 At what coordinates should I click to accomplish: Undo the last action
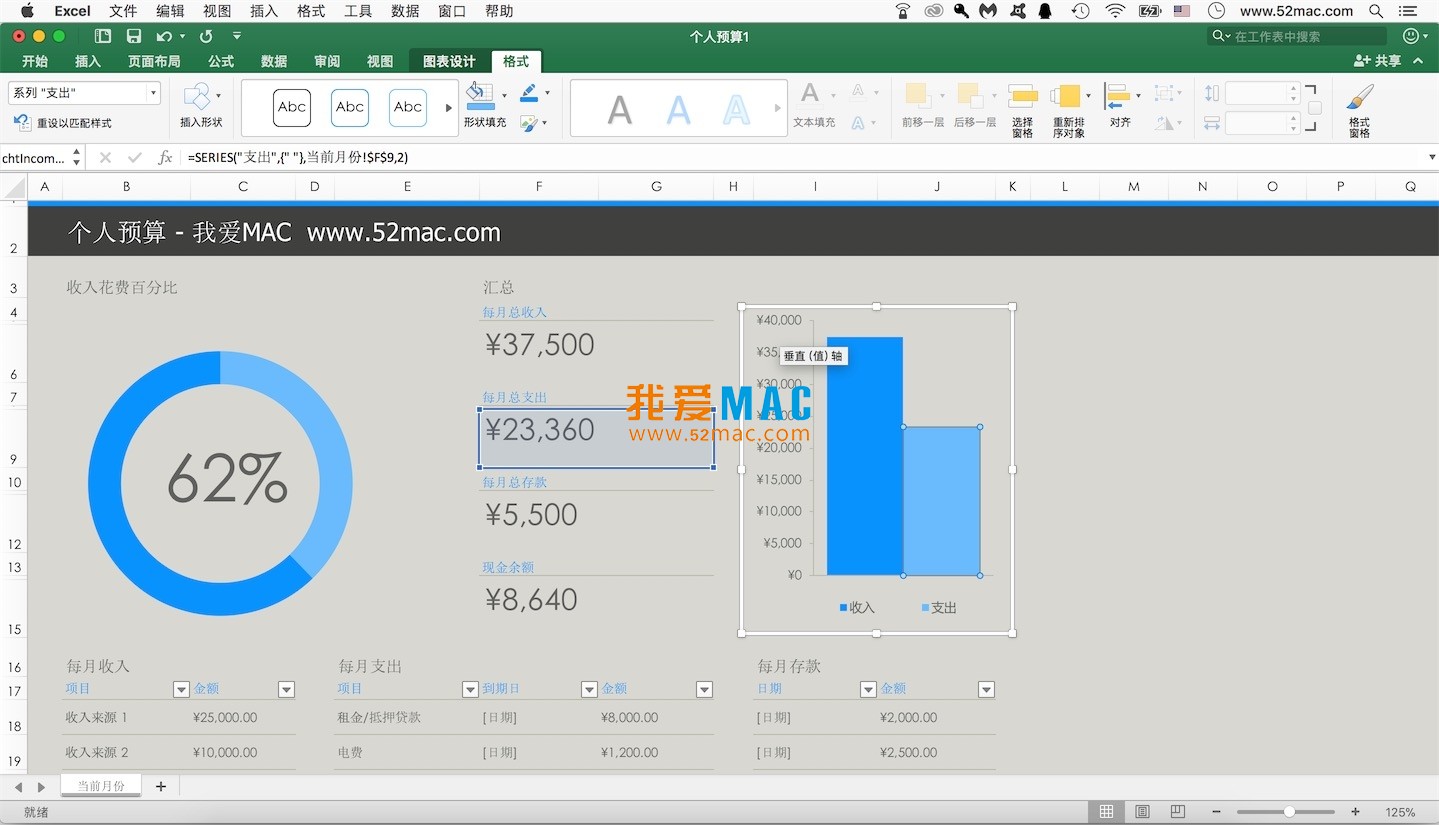click(x=164, y=36)
